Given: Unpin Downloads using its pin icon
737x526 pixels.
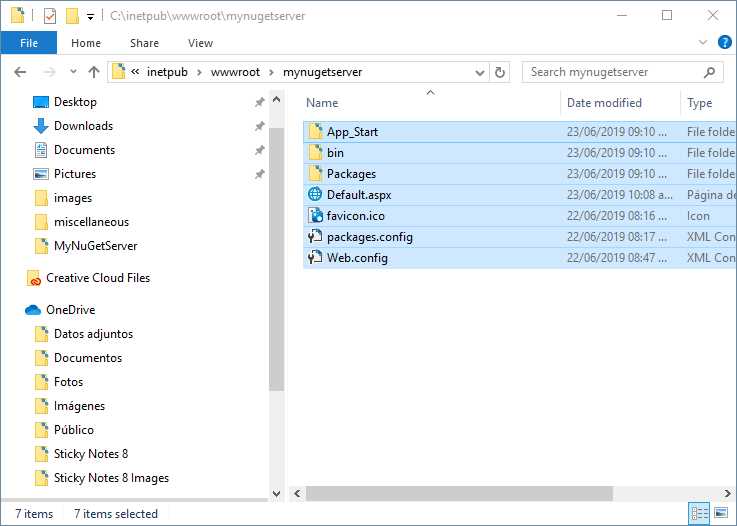Looking at the screenshot, I should click(x=259, y=126).
